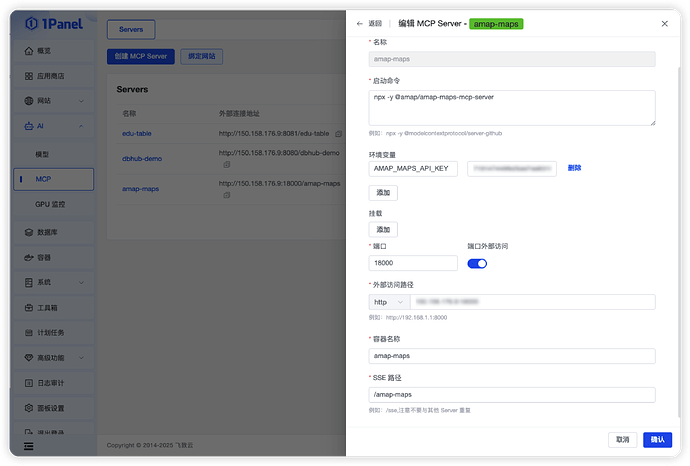
Task: Click the 启动命令 textarea
Action: pos(512,108)
